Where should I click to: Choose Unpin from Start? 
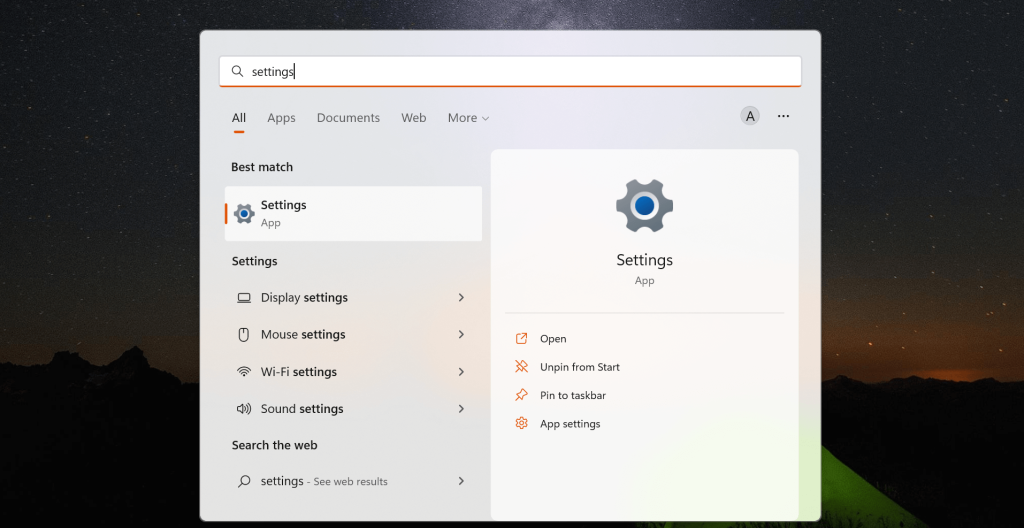pyautogui.click(x=580, y=367)
